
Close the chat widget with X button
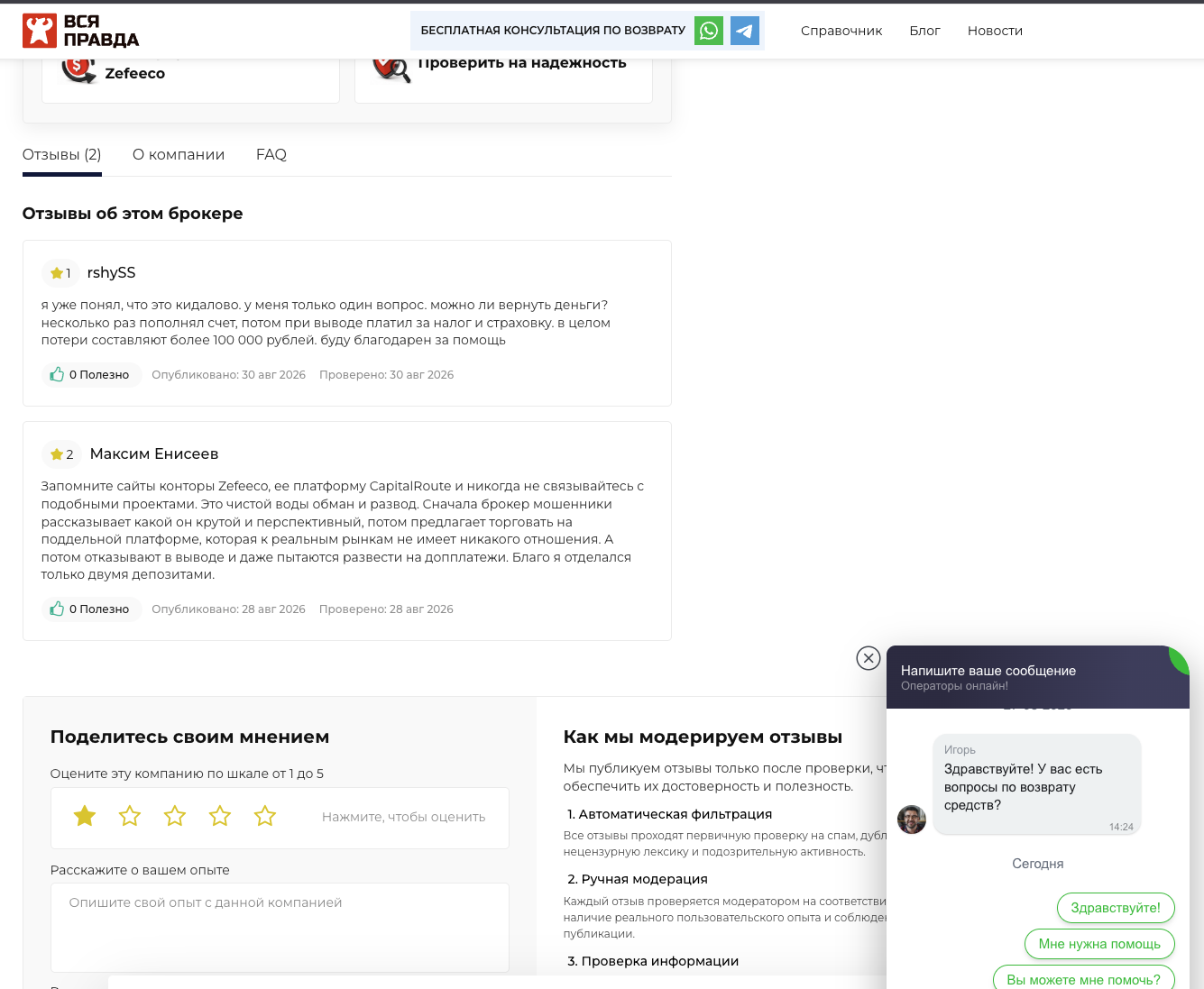[869, 658]
